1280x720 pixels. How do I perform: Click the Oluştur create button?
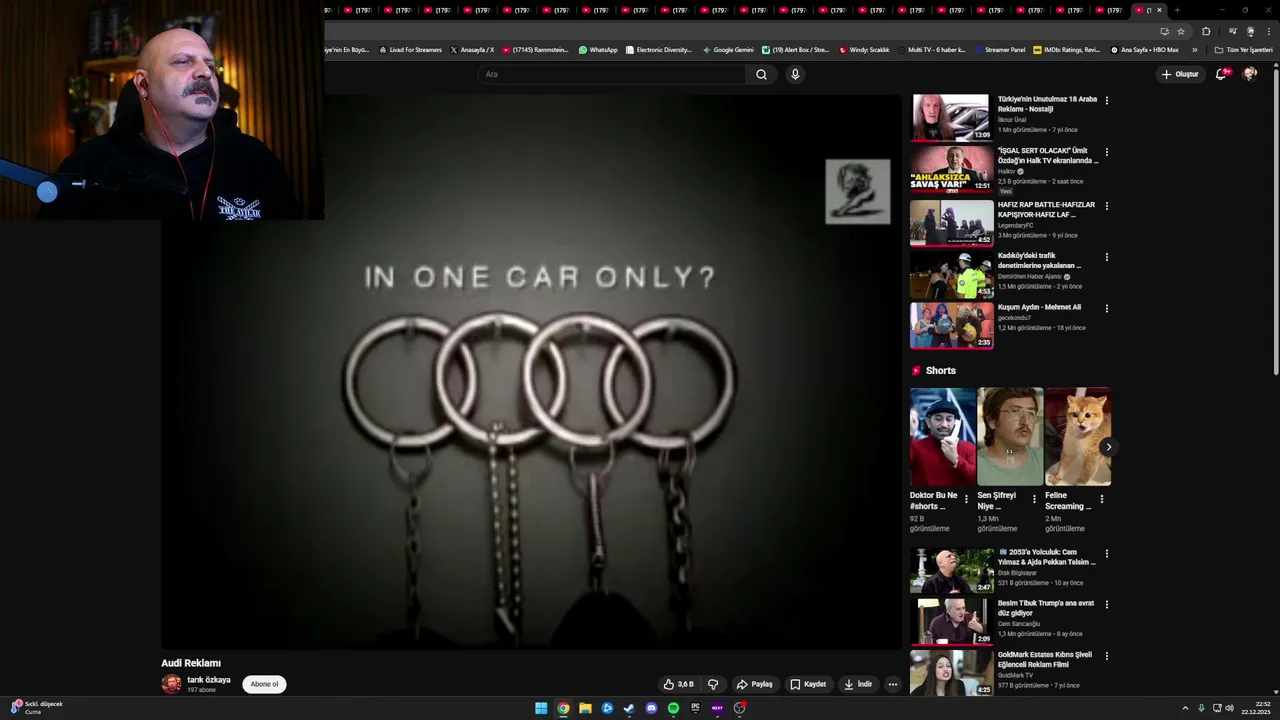pyautogui.click(x=1180, y=74)
